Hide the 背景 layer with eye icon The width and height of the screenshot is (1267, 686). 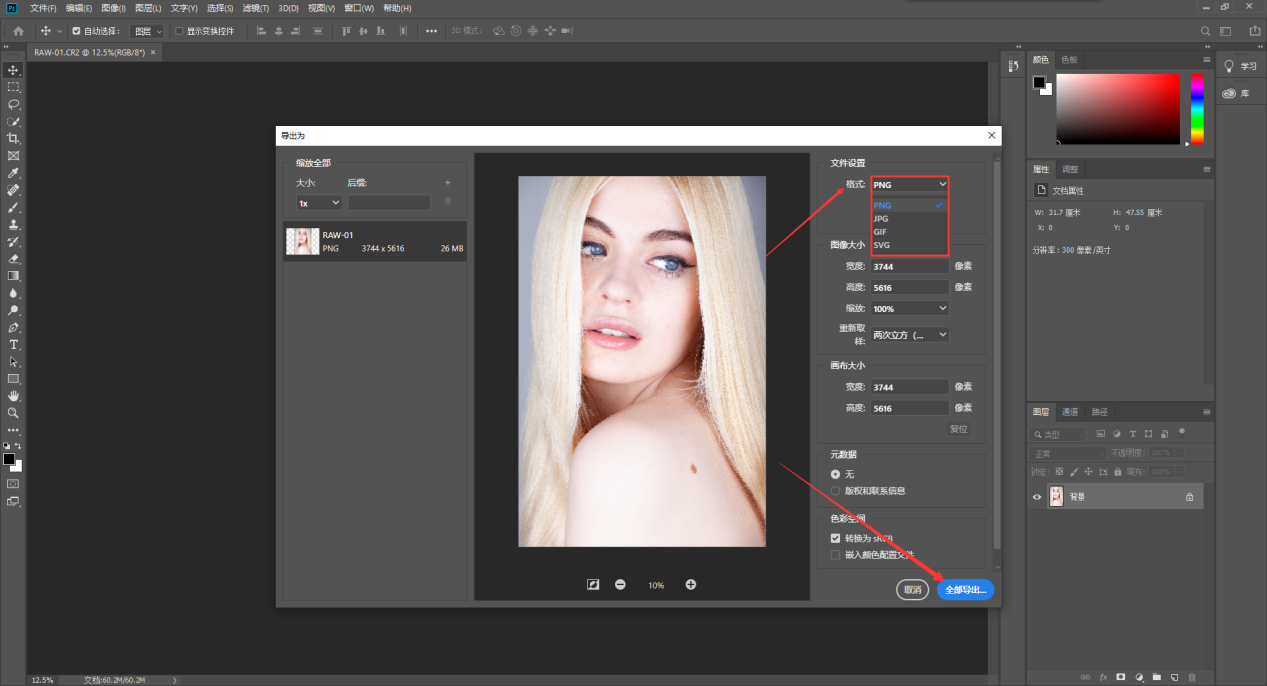tap(1037, 497)
